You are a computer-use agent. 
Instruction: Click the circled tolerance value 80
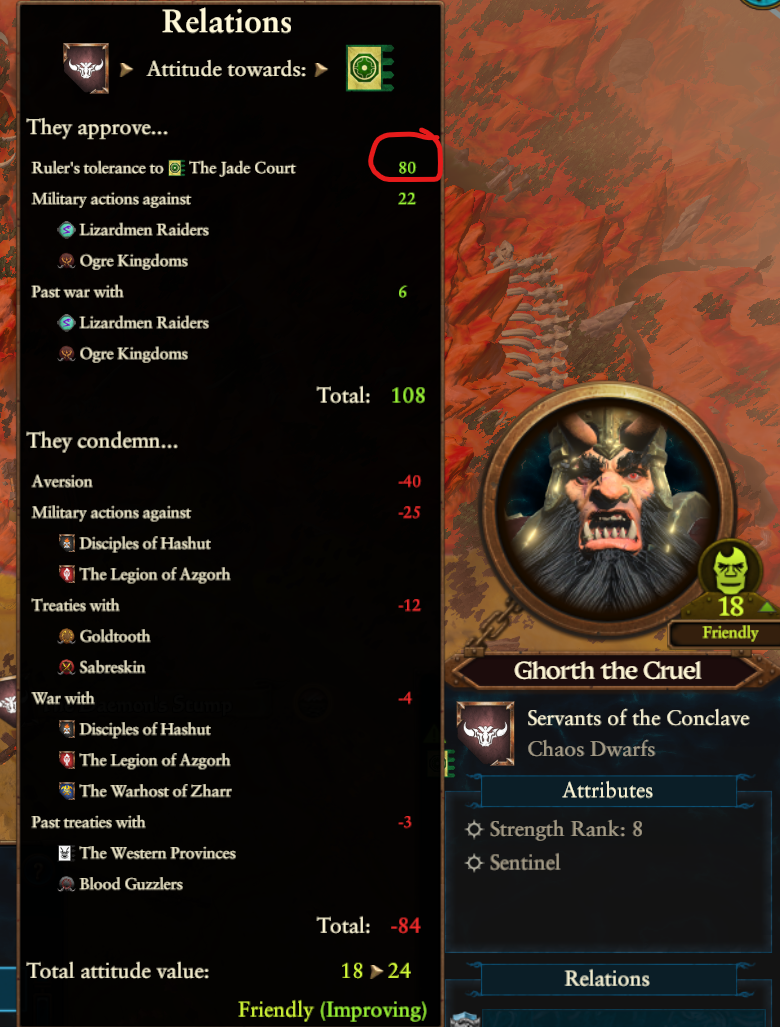407,168
